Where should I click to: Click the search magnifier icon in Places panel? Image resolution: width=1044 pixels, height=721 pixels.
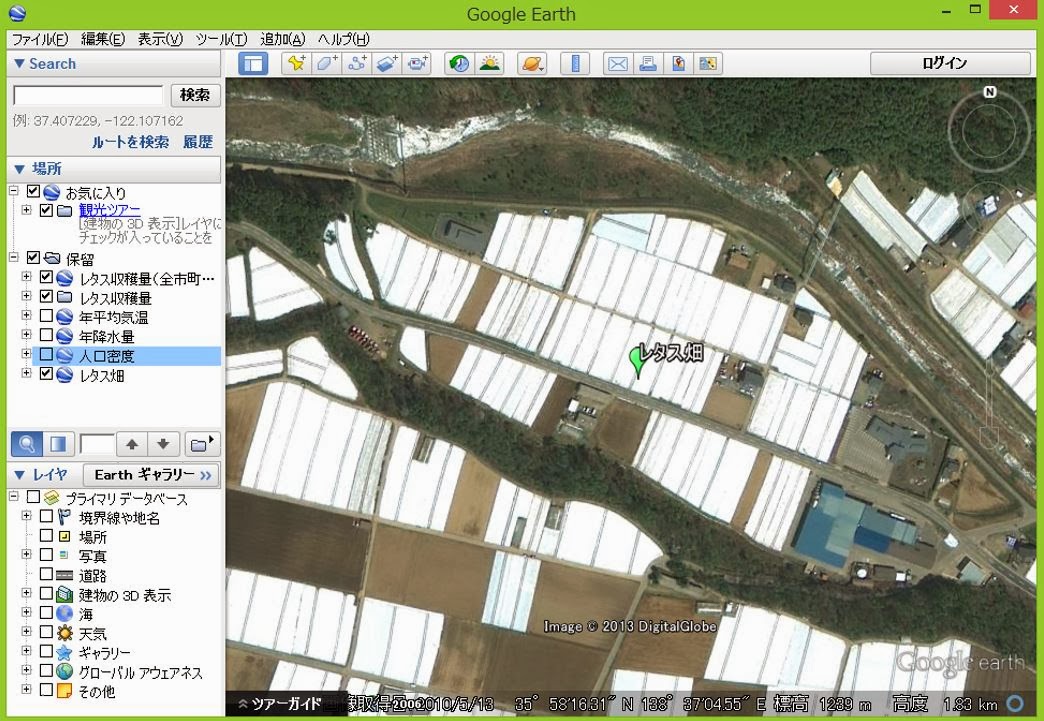[x=27, y=444]
